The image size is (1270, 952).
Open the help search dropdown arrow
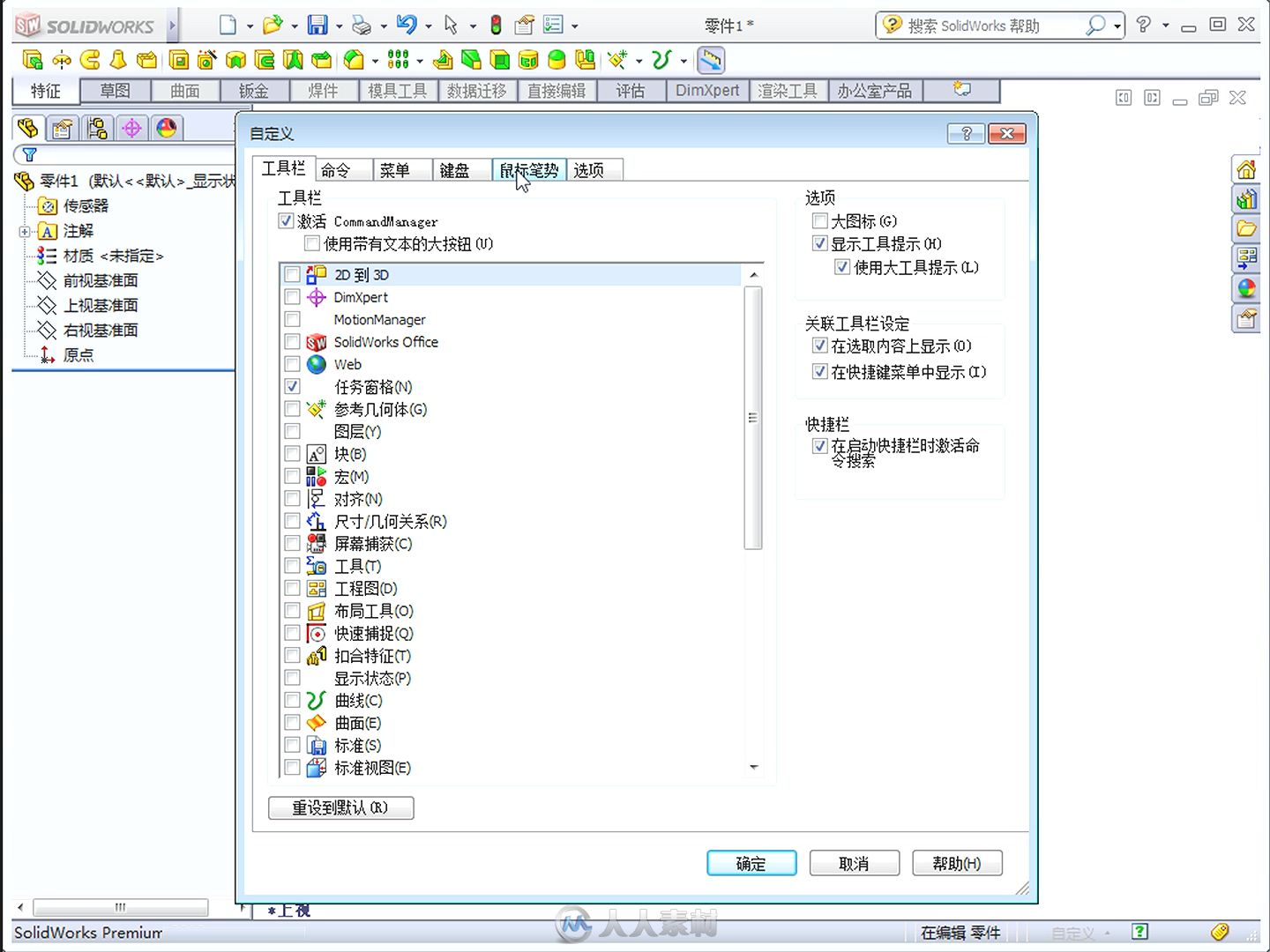tap(1117, 26)
